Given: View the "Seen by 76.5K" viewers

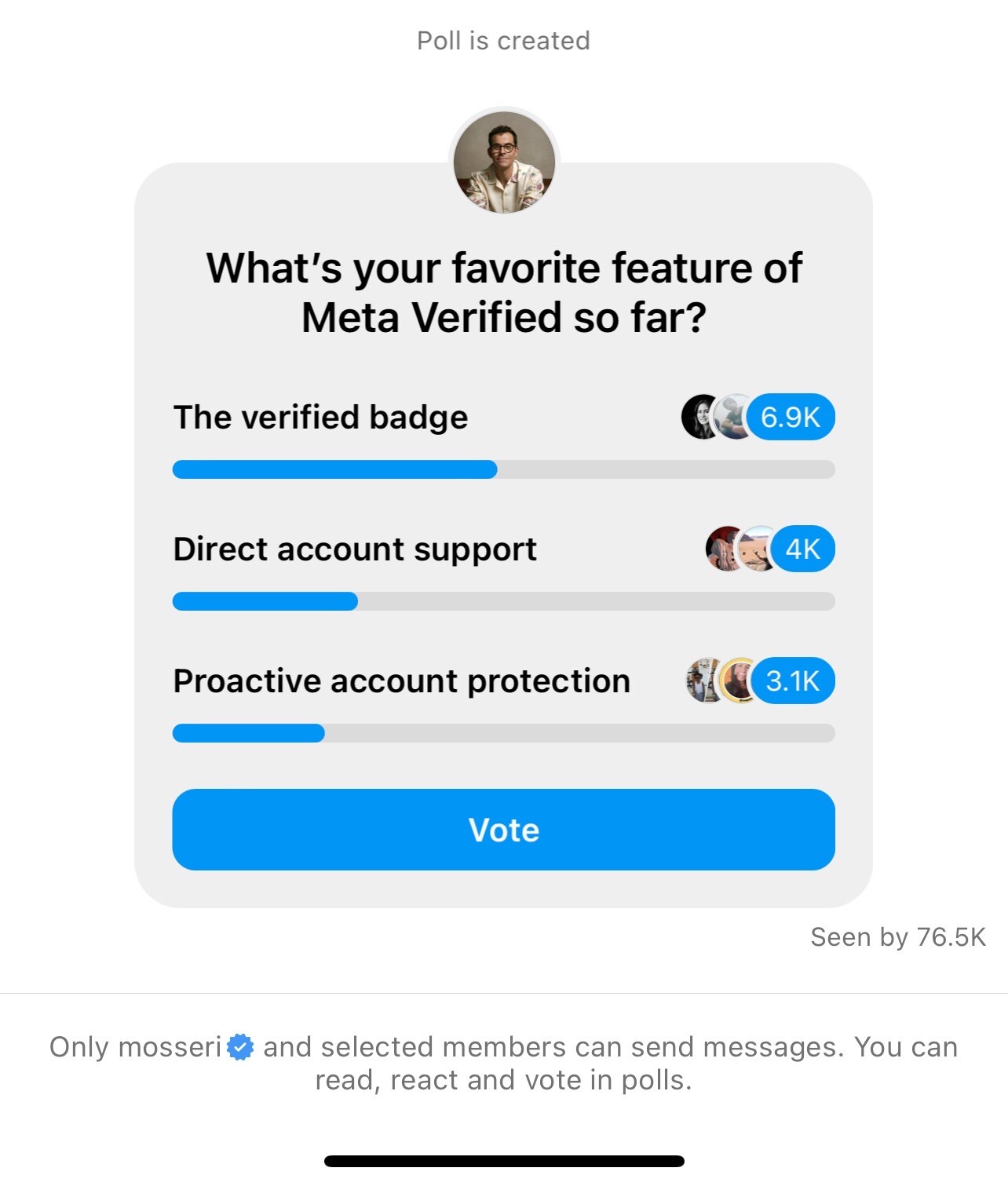Looking at the screenshot, I should coord(897,937).
